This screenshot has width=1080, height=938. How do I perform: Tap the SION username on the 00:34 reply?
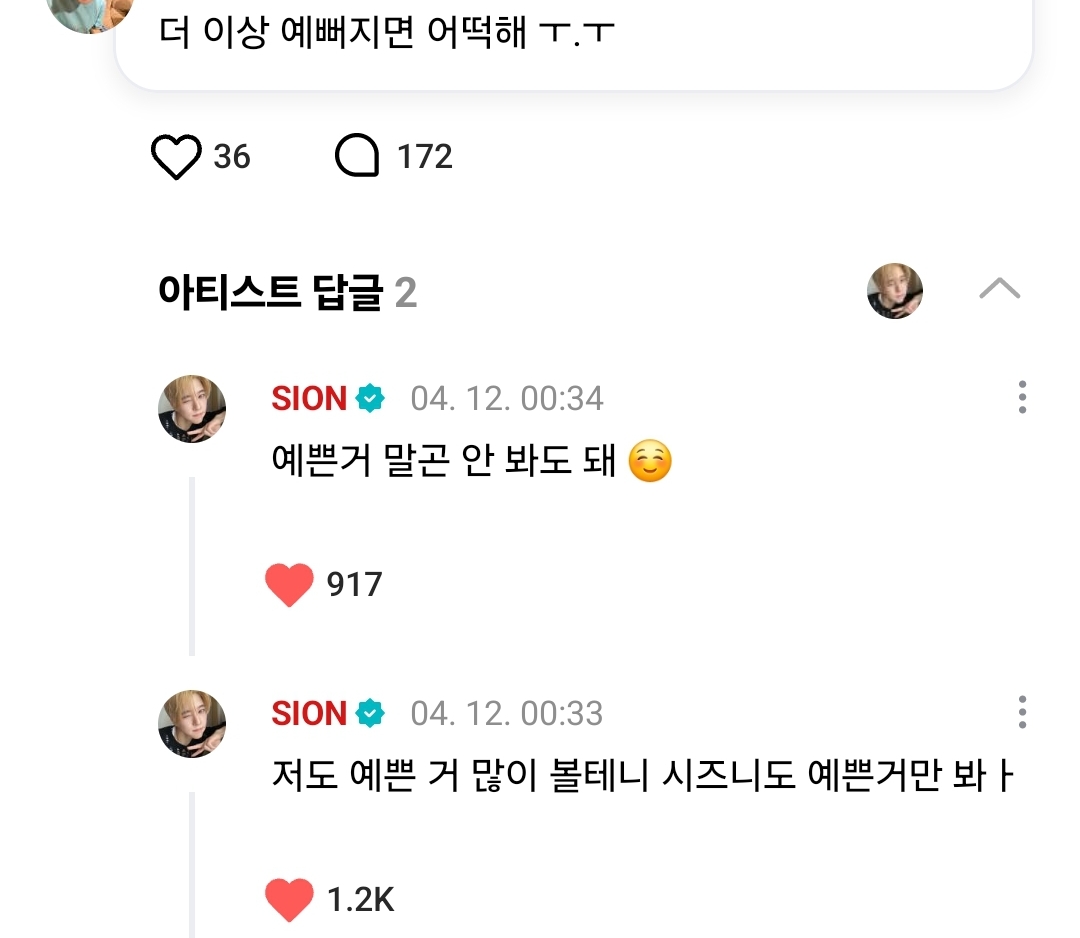(309, 399)
